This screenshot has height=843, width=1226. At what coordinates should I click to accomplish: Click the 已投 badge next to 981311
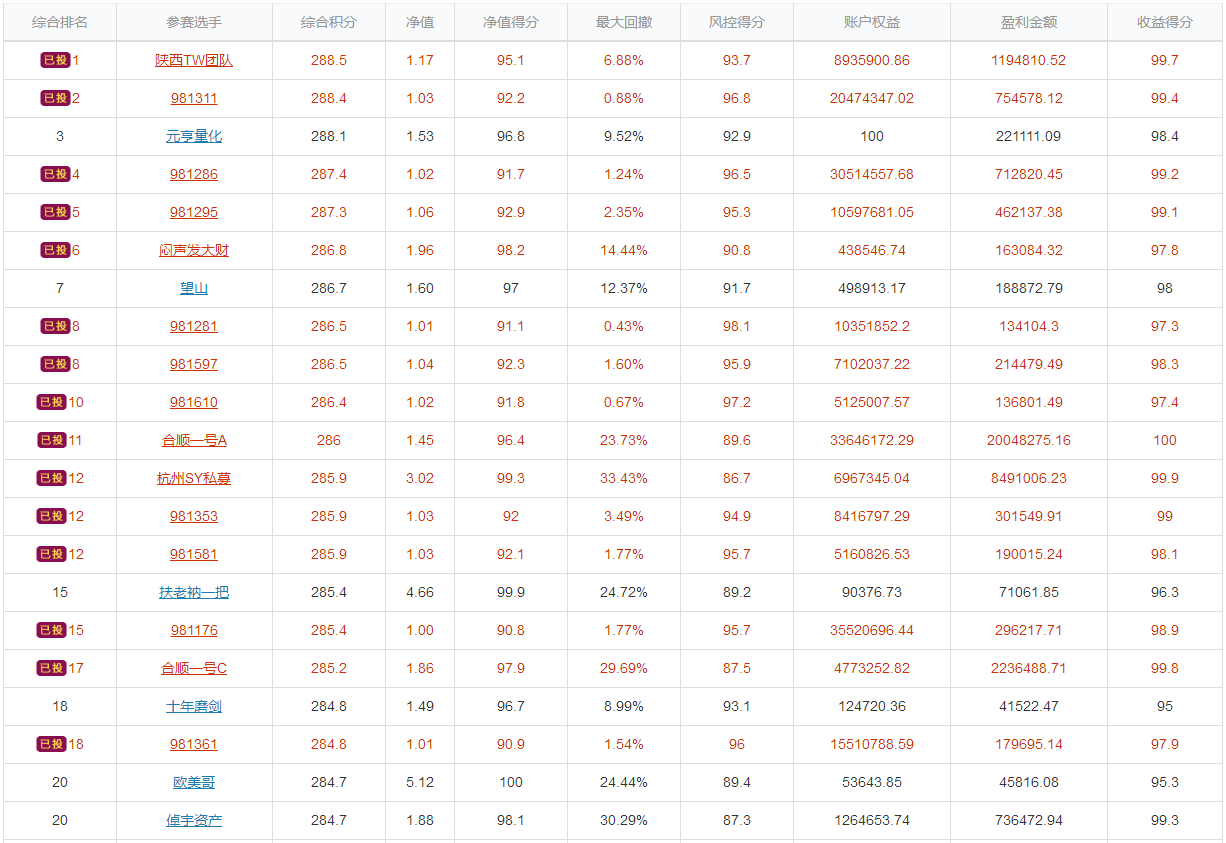pyautogui.click(x=55, y=98)
